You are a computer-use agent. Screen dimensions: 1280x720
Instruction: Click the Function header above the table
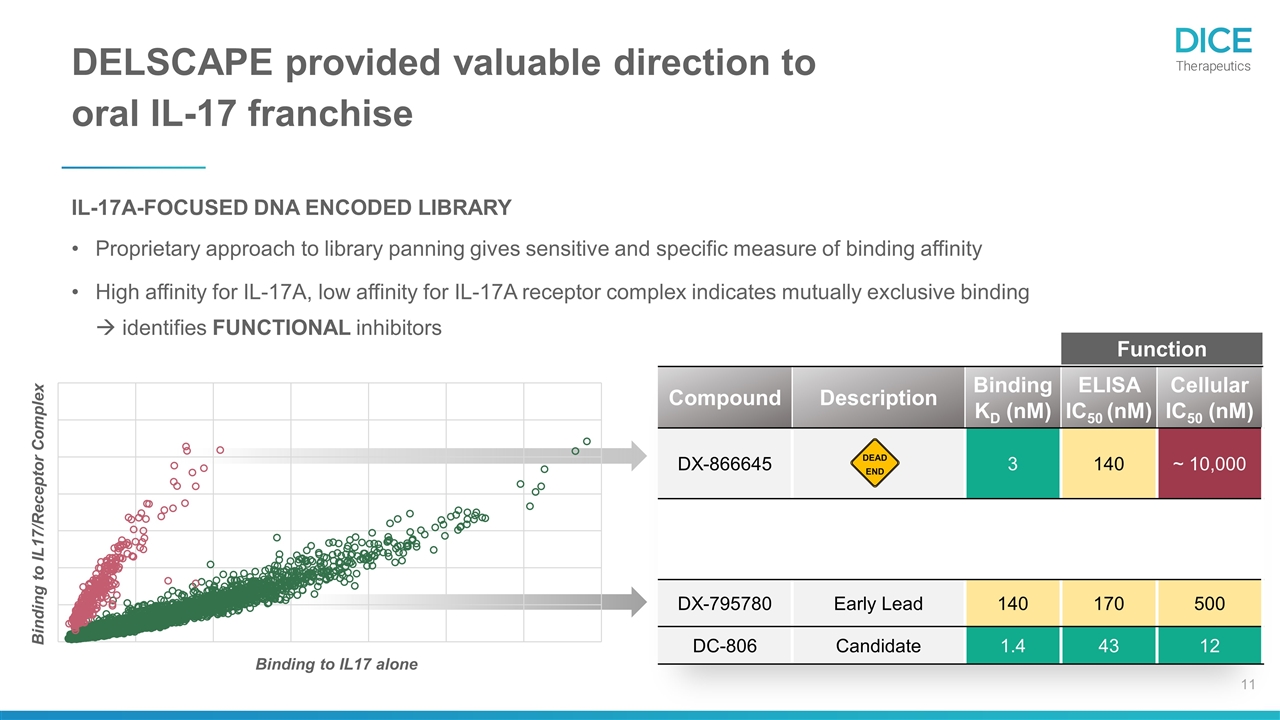pos(1161,349)
